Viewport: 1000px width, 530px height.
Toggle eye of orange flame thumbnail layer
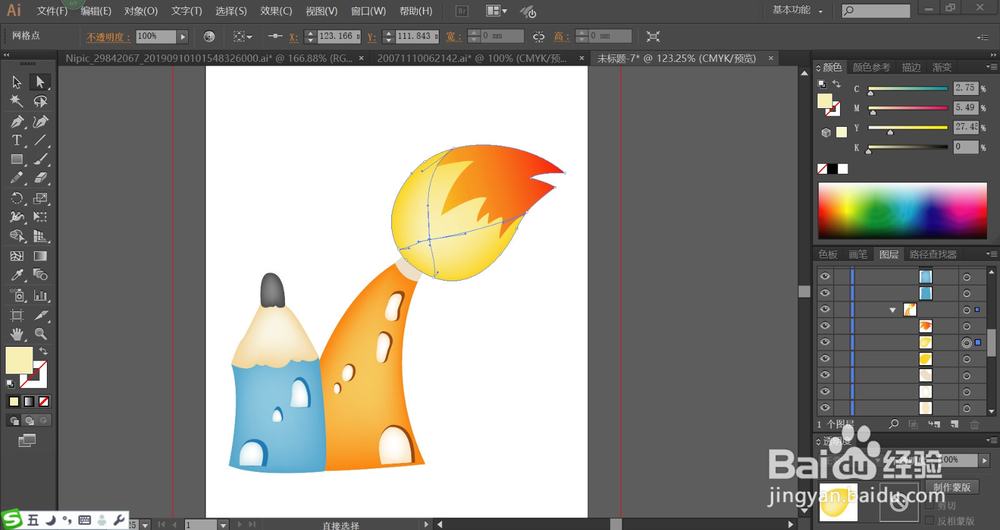point(825,326)
